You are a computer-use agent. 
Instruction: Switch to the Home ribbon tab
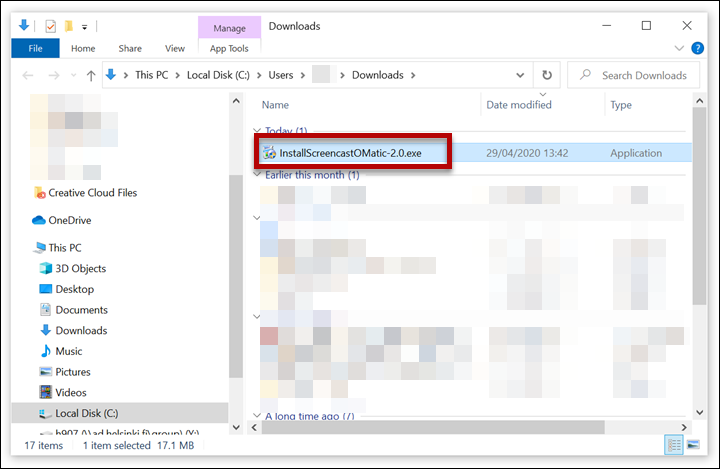83,48
